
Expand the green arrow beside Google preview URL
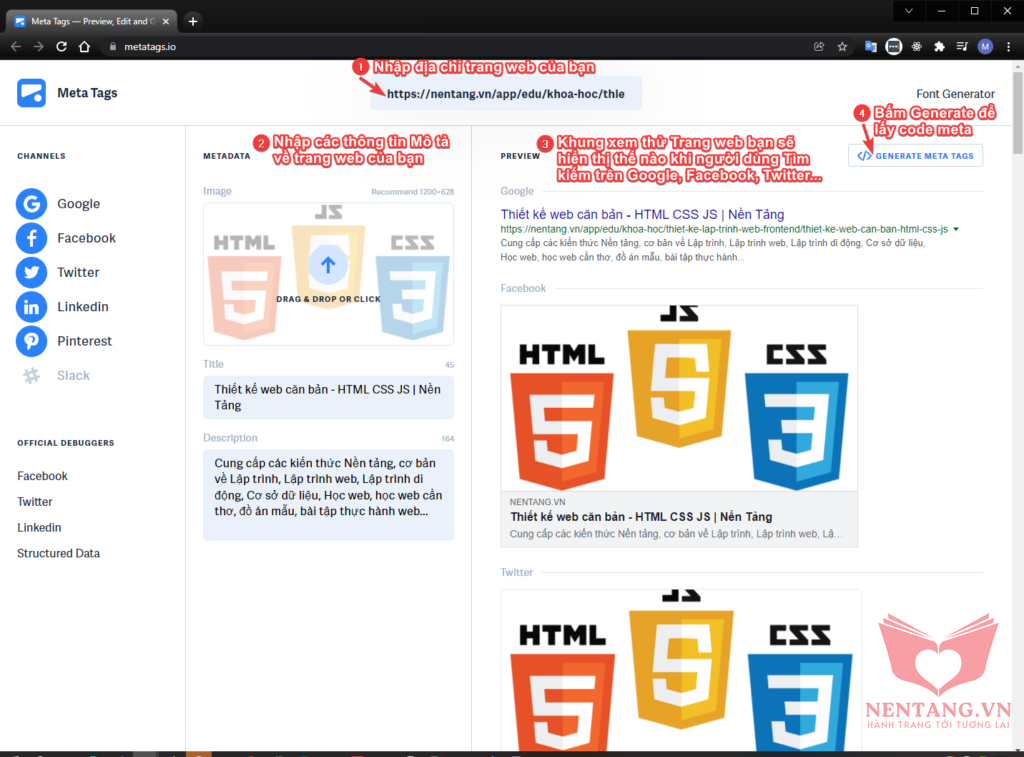point(957,230)
